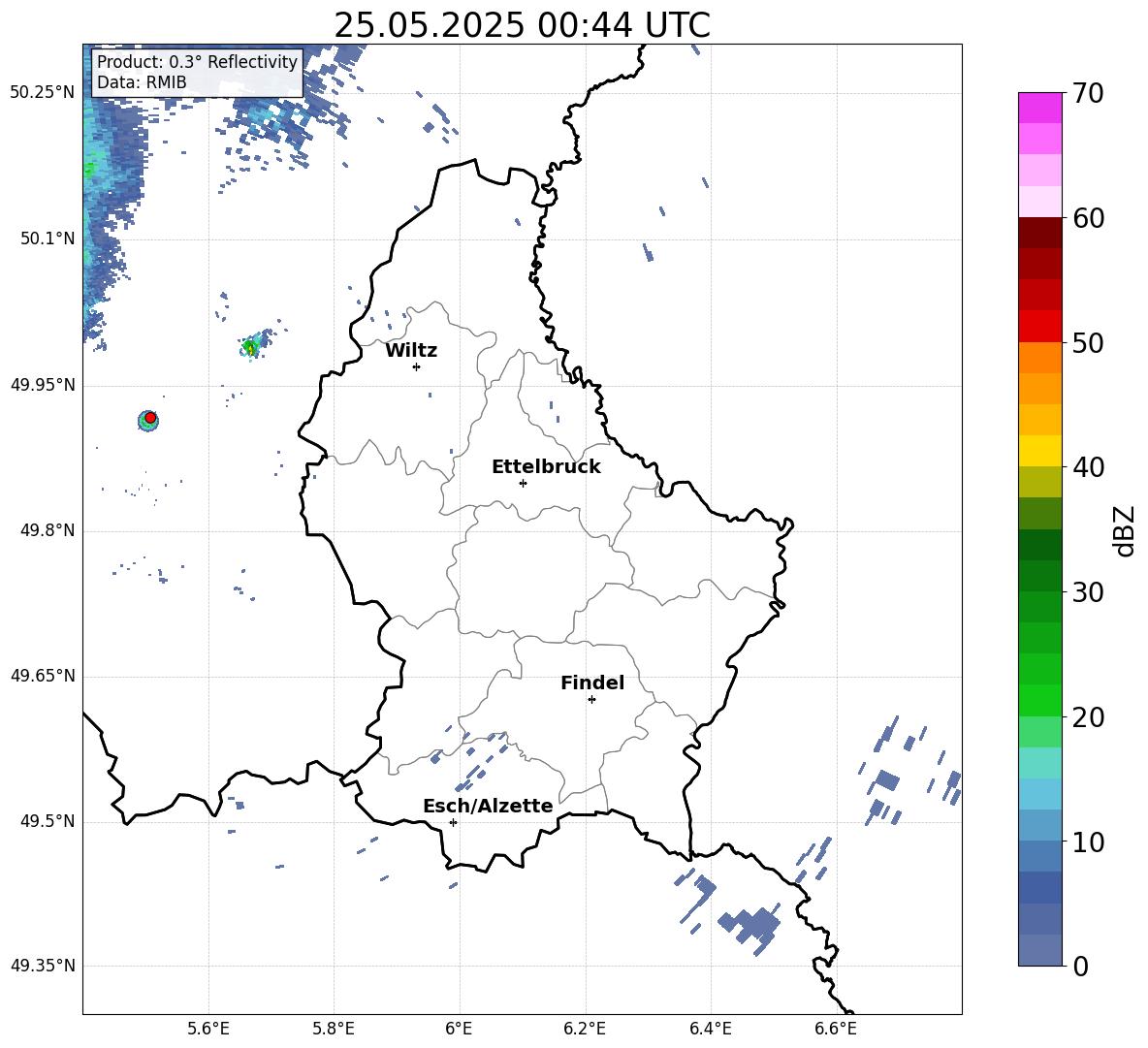Click the 49.35°N latitude tick label
This screenshot has width=1148, height=1048.
click(43, 966)
